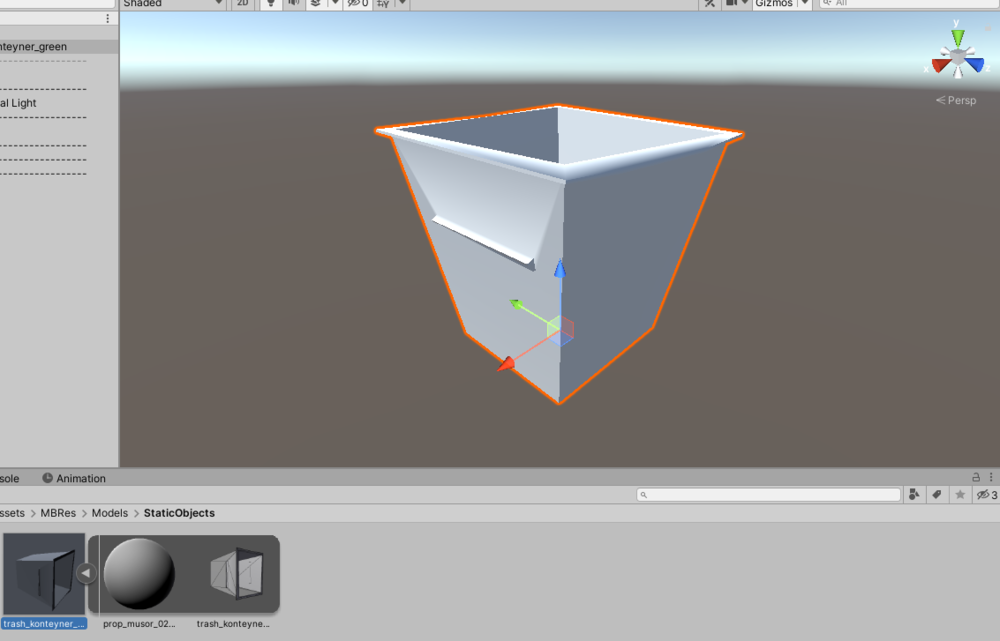Viewport: 1000px width, 641px height.
Task: Toggle hidden packages eye icon showing 3
Action: [987, 494]
